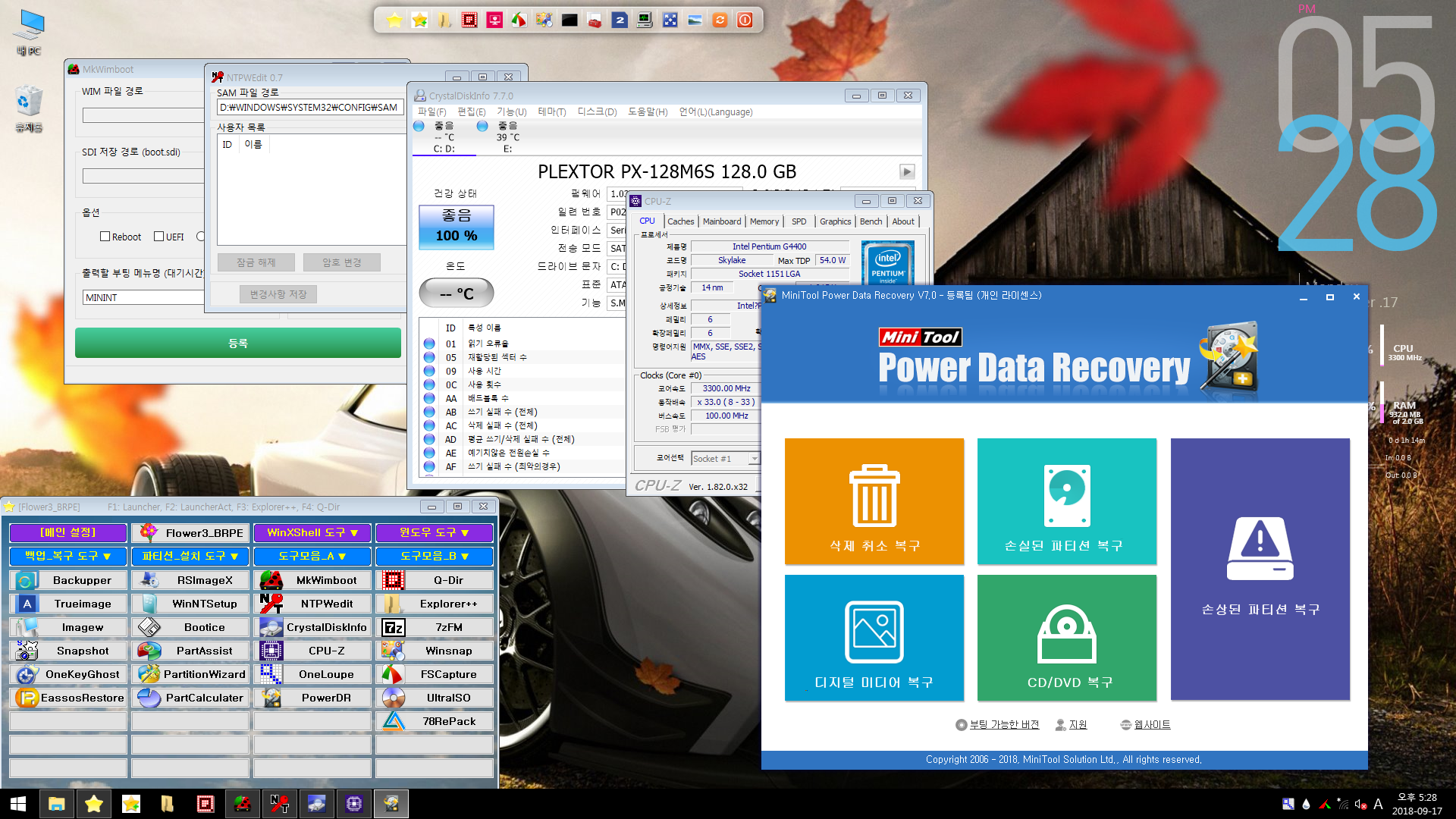The image size is (1456, 819).
Task: Expand the WinXShell 도구 dropdown
Action: [x=312, y=533]
